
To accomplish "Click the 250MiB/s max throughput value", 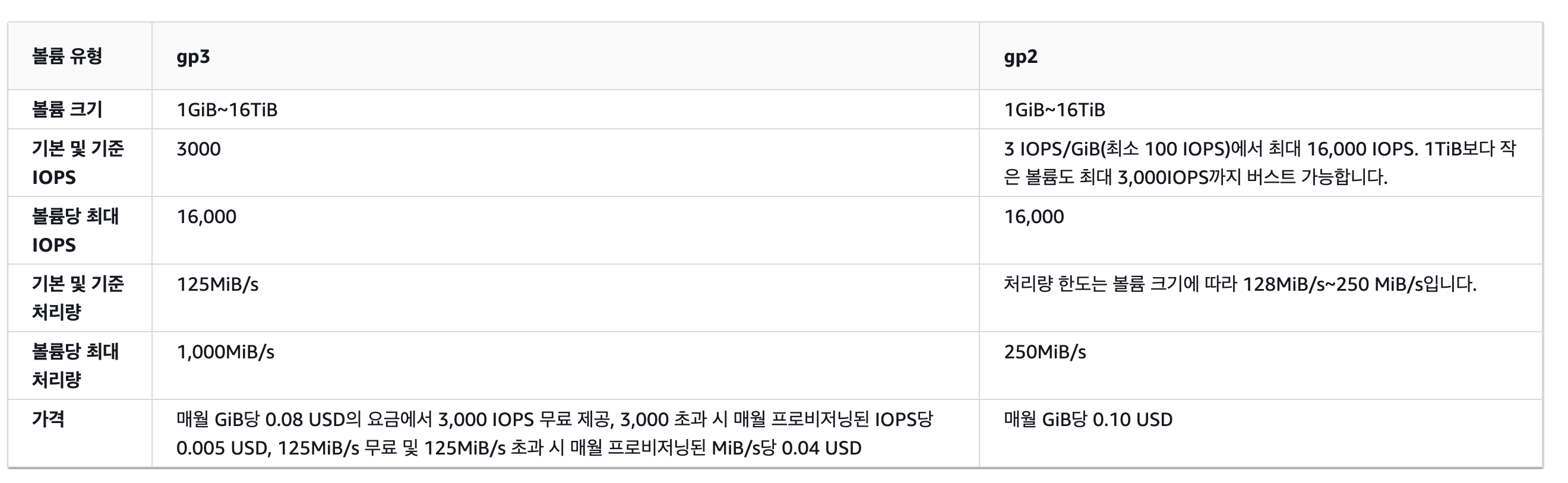I will tap(1045, 352).
